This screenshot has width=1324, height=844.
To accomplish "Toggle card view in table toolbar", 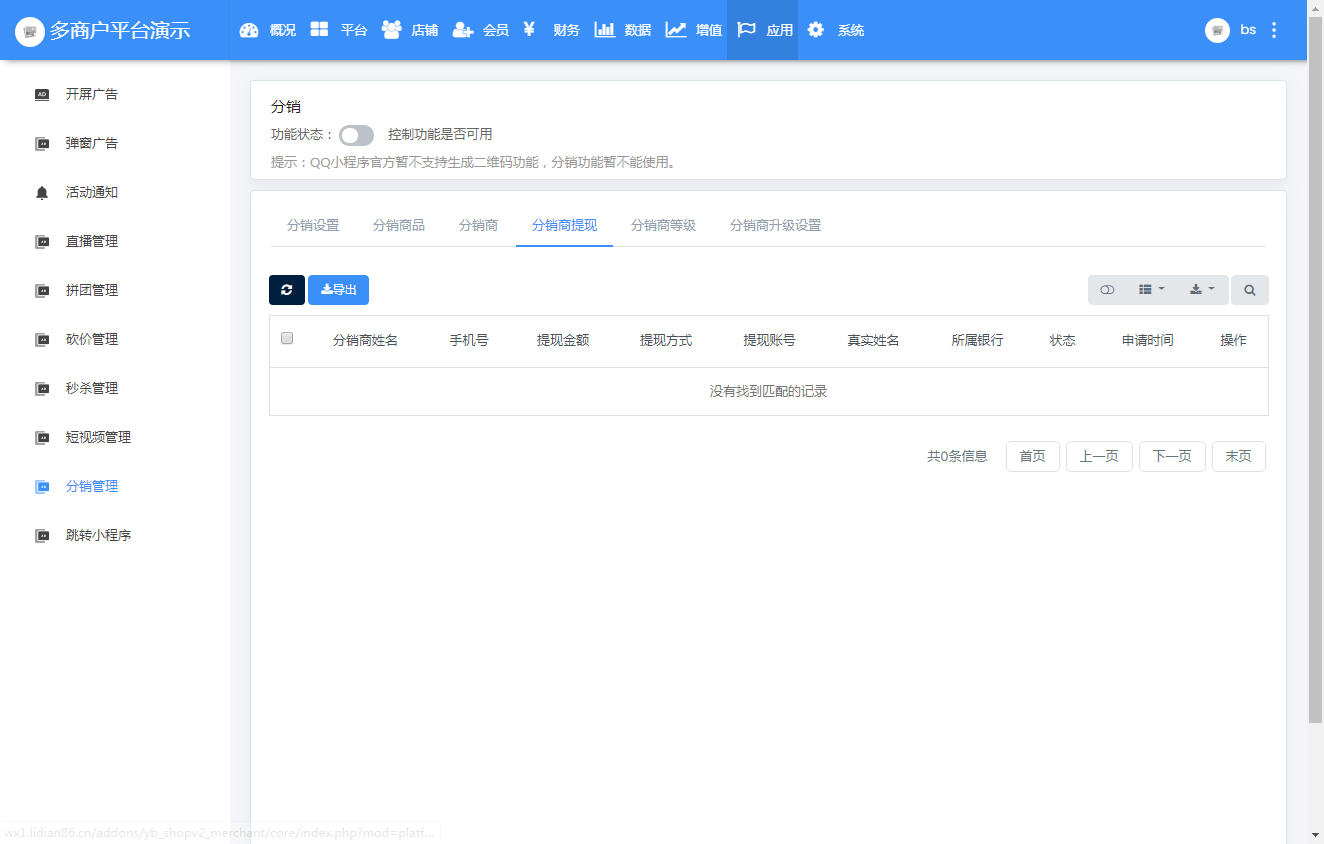I will tap(1107, 290).
